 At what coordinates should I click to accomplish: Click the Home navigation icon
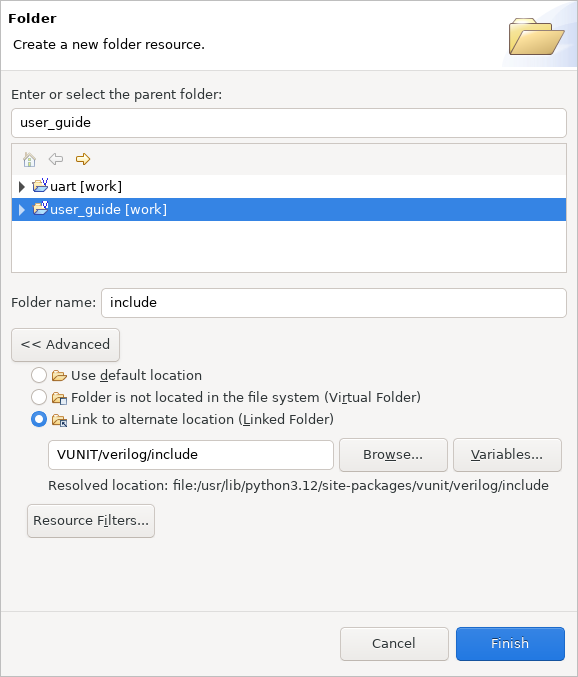click(29, 159)
